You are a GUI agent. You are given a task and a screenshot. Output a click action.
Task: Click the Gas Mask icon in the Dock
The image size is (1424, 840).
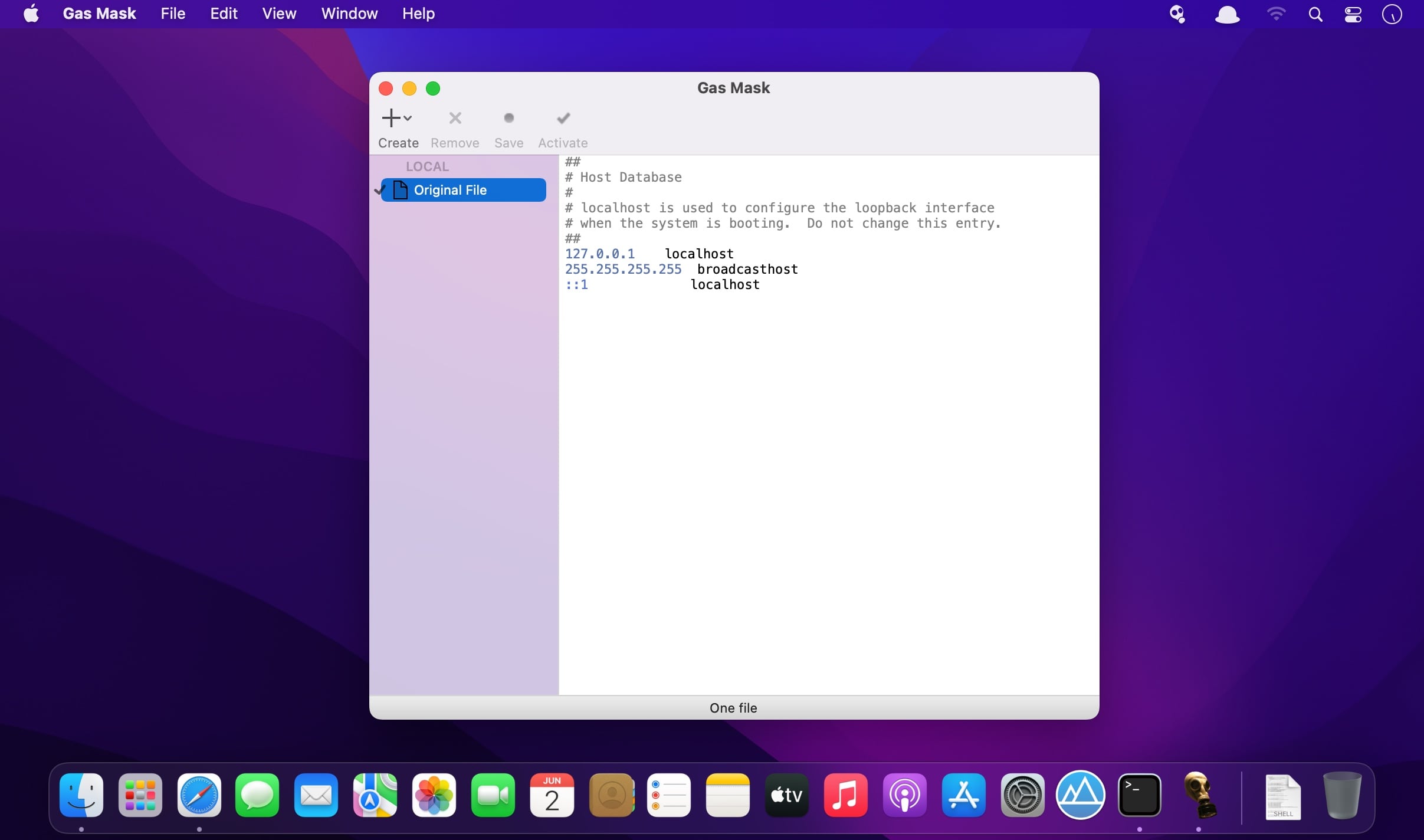click(x=1199, y=795)
